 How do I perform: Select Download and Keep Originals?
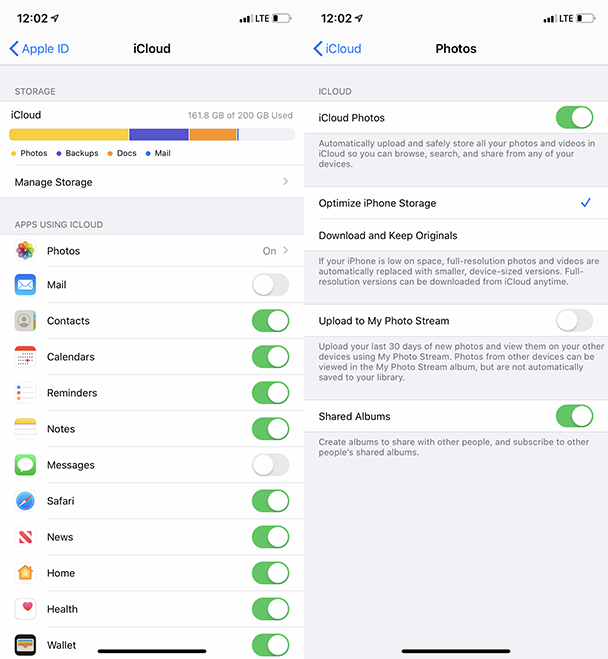click(x=456, y=235)
